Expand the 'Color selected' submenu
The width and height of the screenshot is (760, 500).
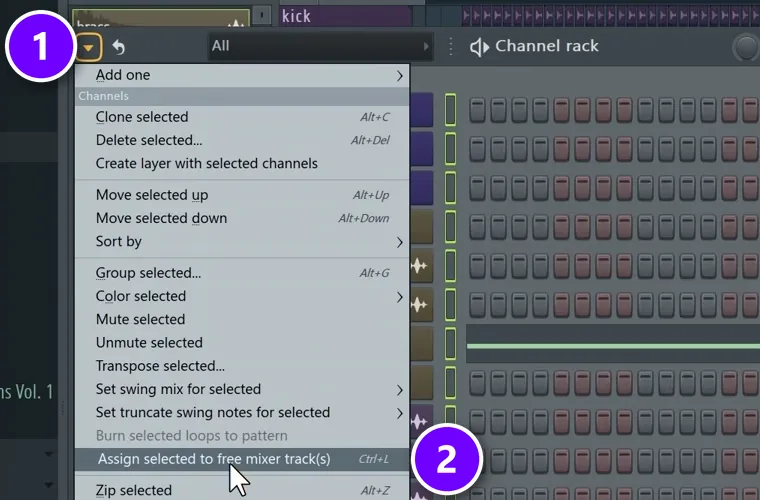click(242, 296)
